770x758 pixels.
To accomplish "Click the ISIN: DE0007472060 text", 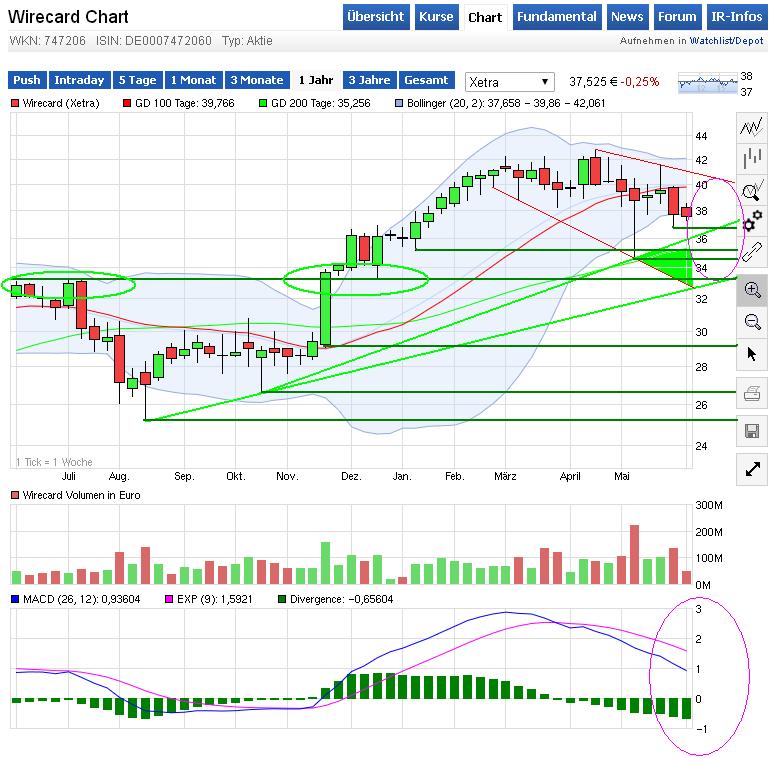I will (154, 41).
